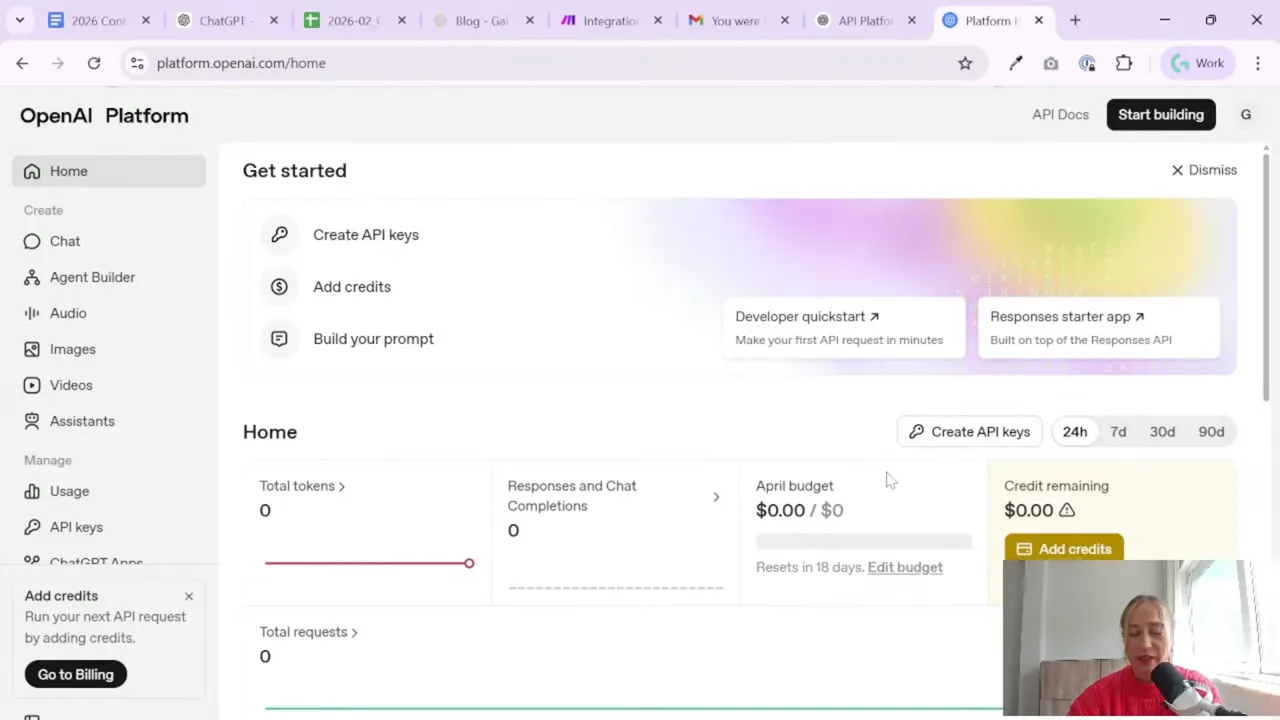Click Go to Billing button
The height and width of the screenshot is (720, 1280).
pyautogui.click(x=76, y=674)
